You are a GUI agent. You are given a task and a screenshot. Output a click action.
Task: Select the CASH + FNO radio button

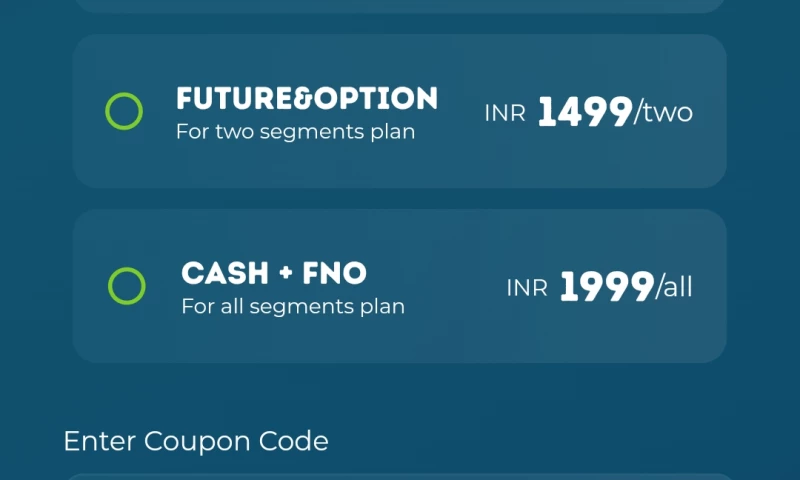pyautogui.click(x=127, y=286)
